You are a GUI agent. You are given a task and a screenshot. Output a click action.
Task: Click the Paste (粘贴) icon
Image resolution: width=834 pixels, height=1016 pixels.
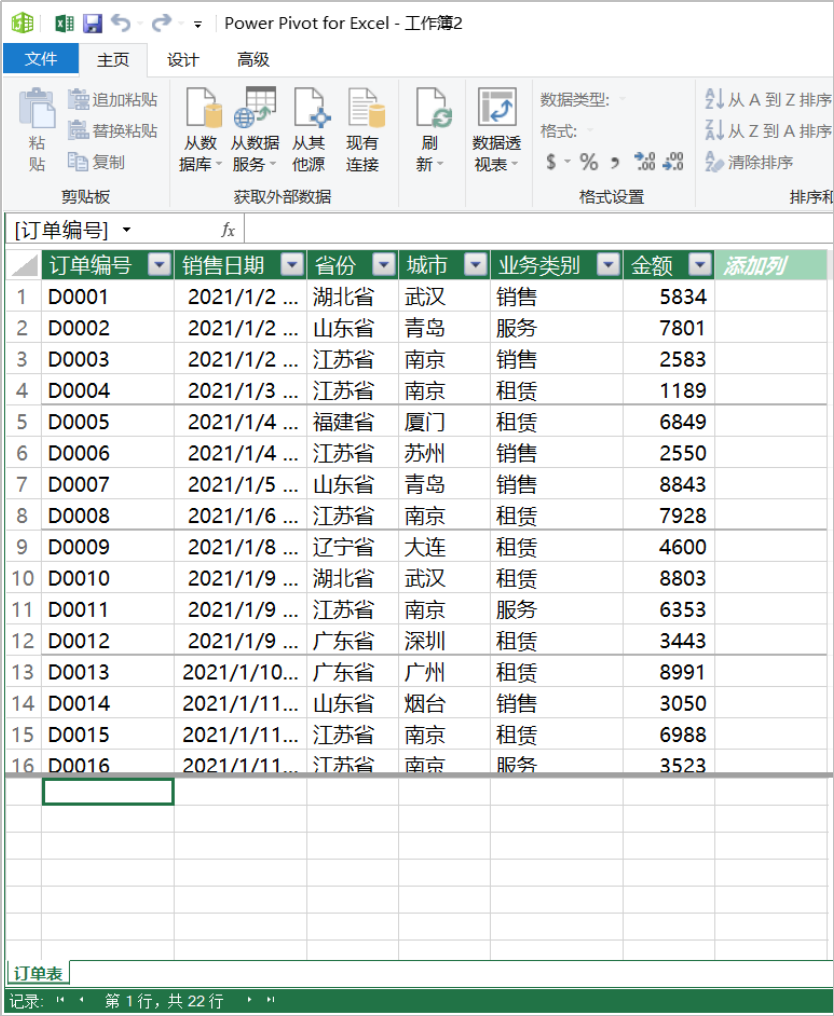[37, 130]
